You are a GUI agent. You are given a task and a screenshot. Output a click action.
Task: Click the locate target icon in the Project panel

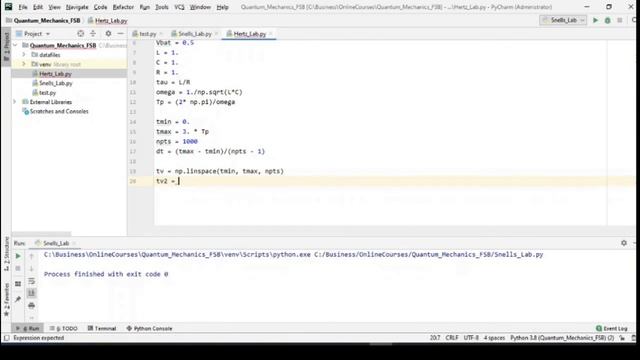click(x=80, y=33)
